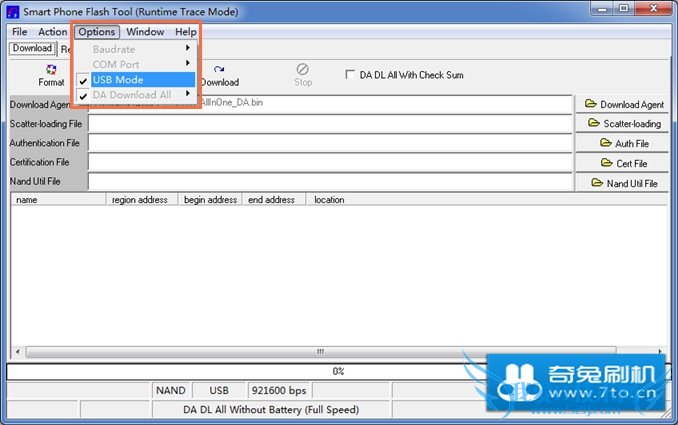Click the Nand Util File input field
The width and height of the screenshot is (678, 425).
[x=330, y=182]
